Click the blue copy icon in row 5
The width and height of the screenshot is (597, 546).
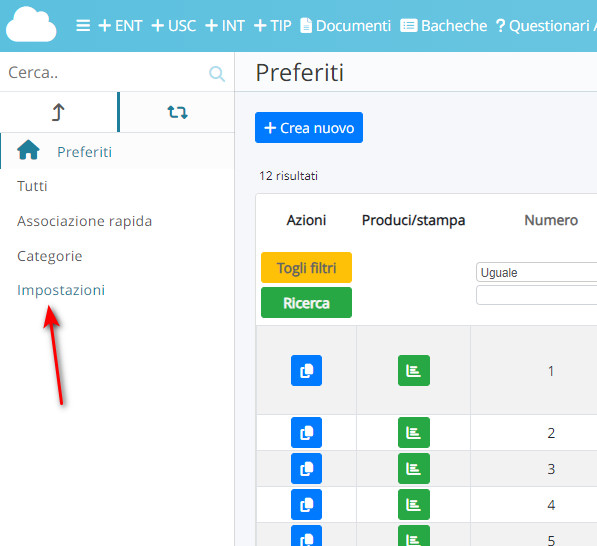[306, 536]
